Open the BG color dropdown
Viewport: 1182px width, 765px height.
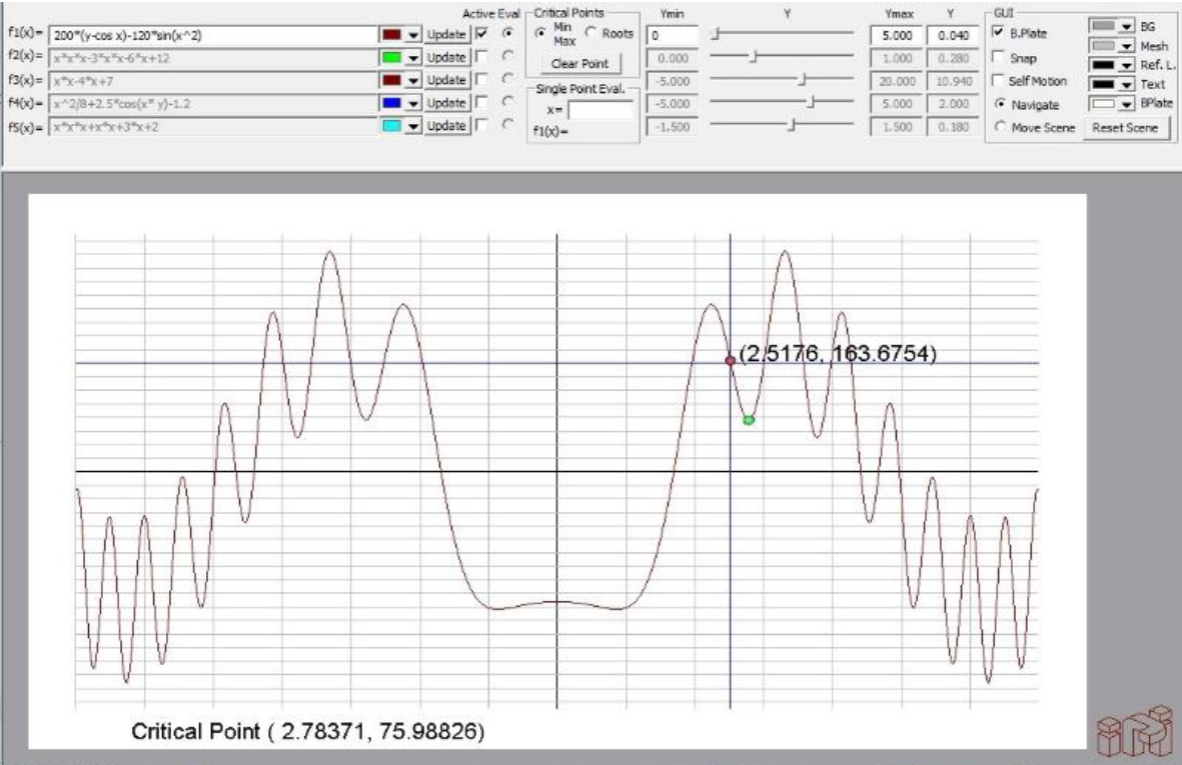coord(1127,27)
